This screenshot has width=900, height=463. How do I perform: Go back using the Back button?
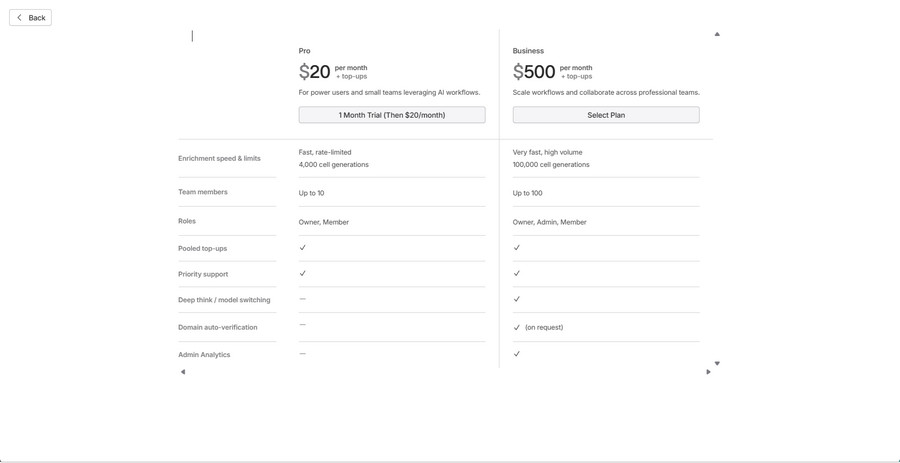click(31, 18)
